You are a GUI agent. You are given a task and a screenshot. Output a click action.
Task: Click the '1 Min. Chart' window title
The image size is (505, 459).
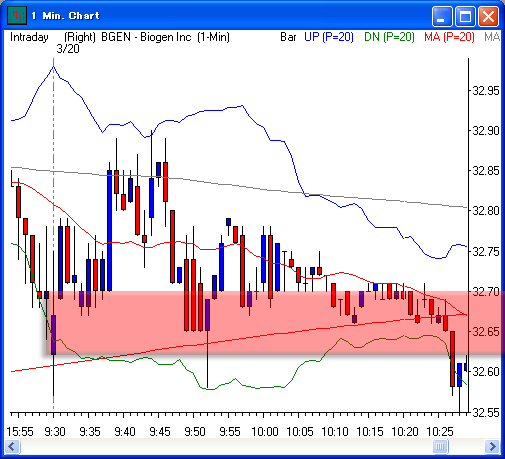[x=65, y=16]
